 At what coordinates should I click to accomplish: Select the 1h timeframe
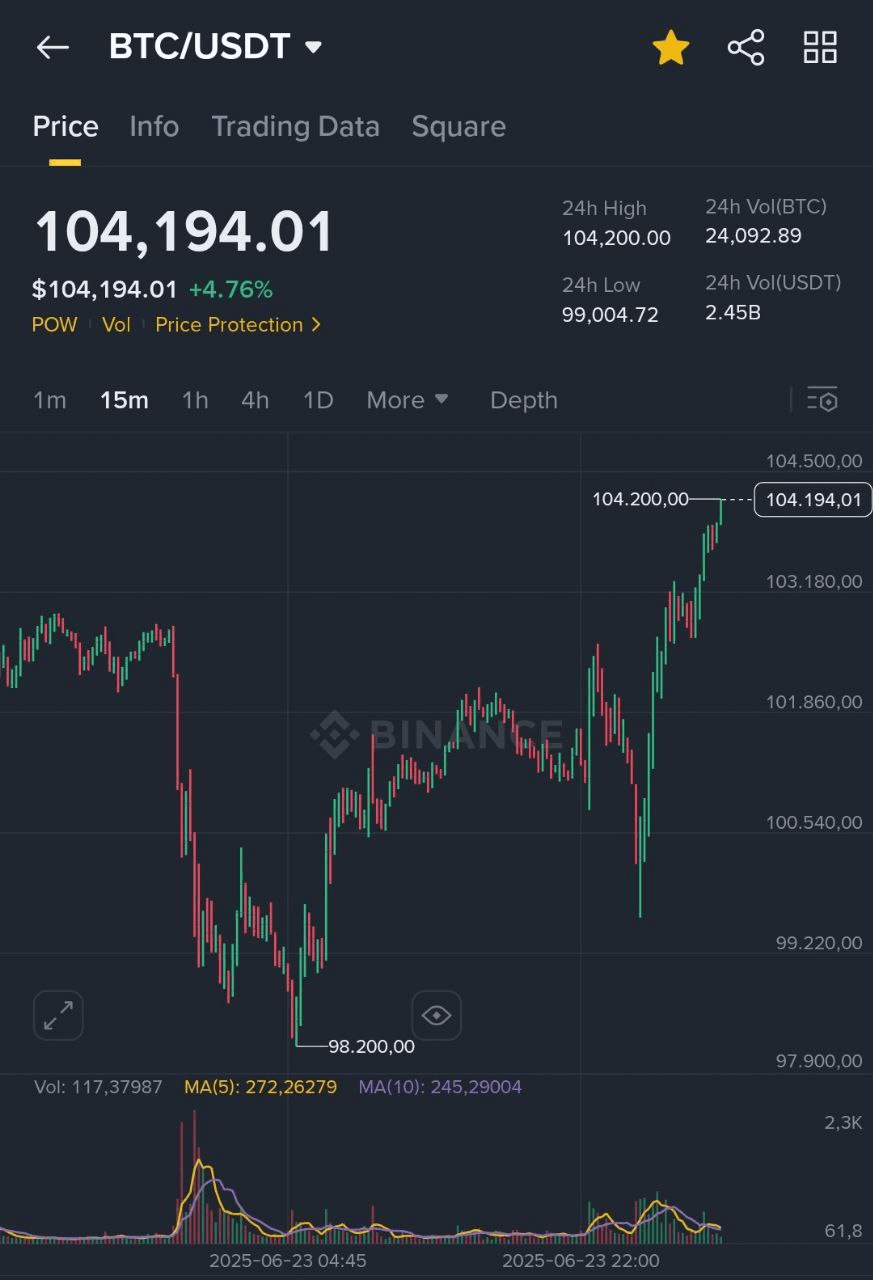click(x=195, y=400)
